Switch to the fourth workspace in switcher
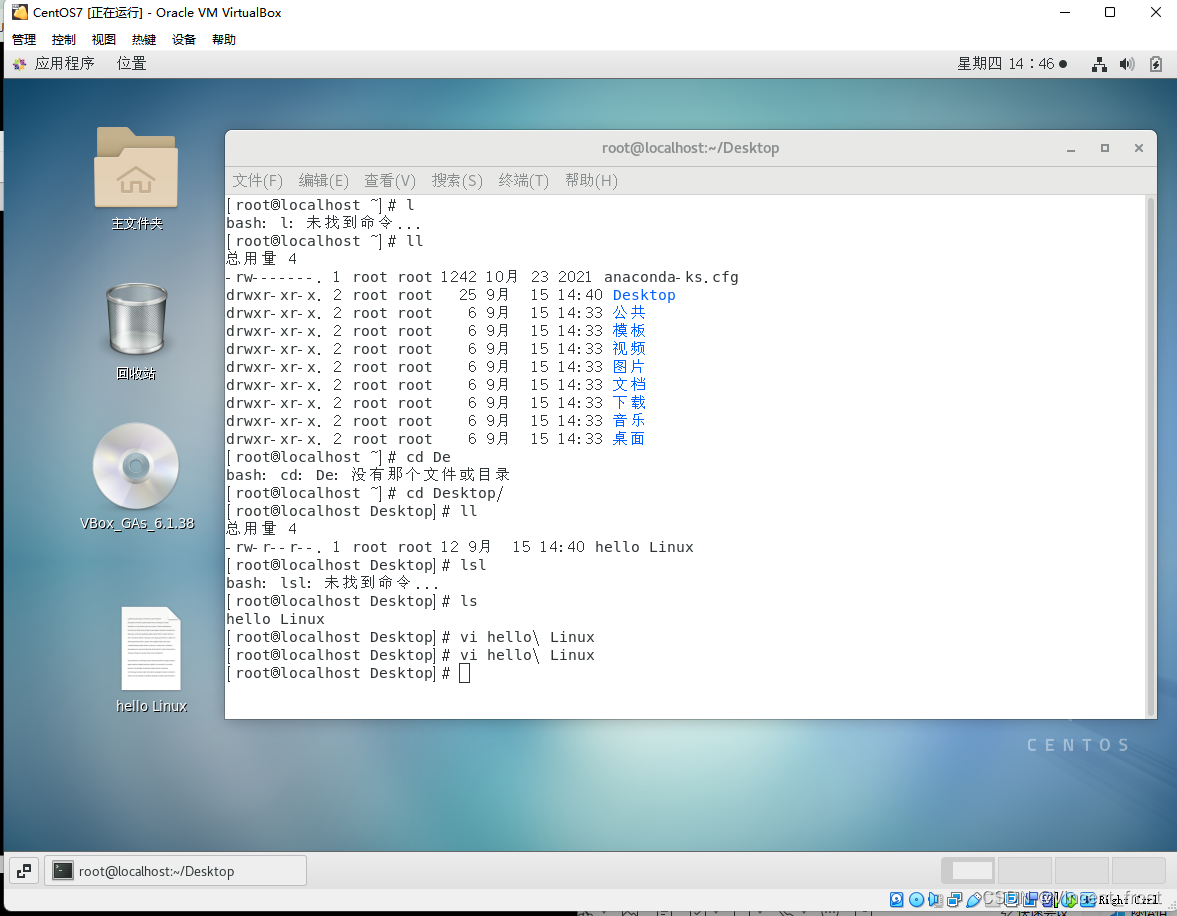This screenshot has width=1177, height=916. 1139,871
